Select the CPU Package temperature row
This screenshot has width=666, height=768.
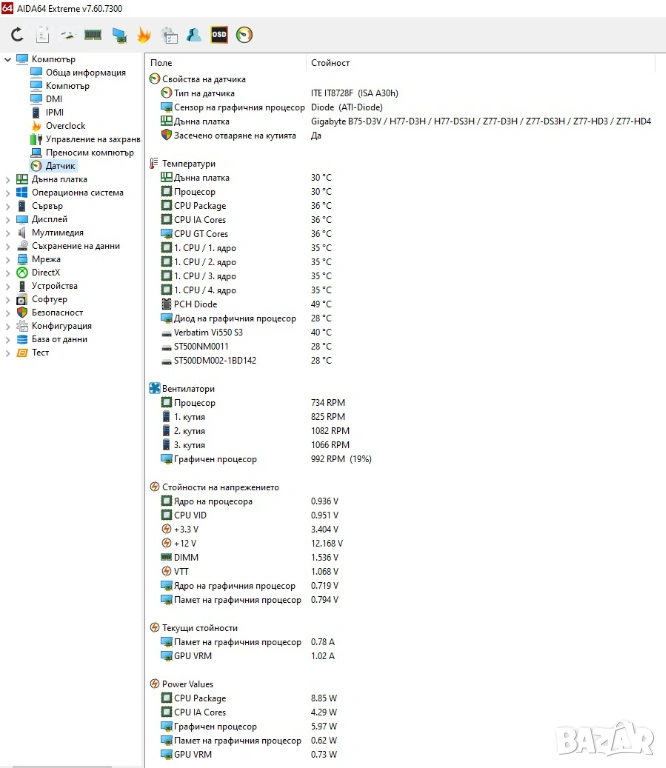200,206
